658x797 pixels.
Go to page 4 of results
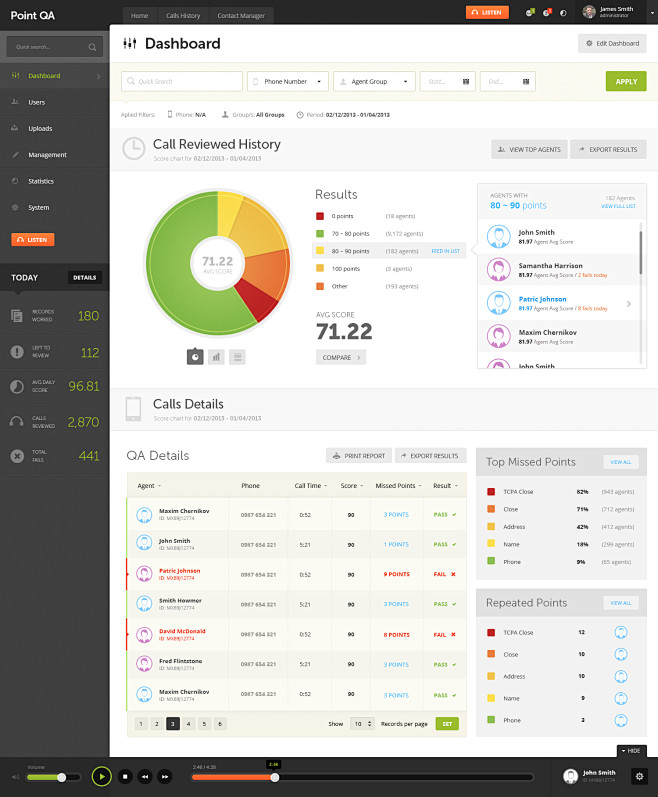[x=189, y=724]
